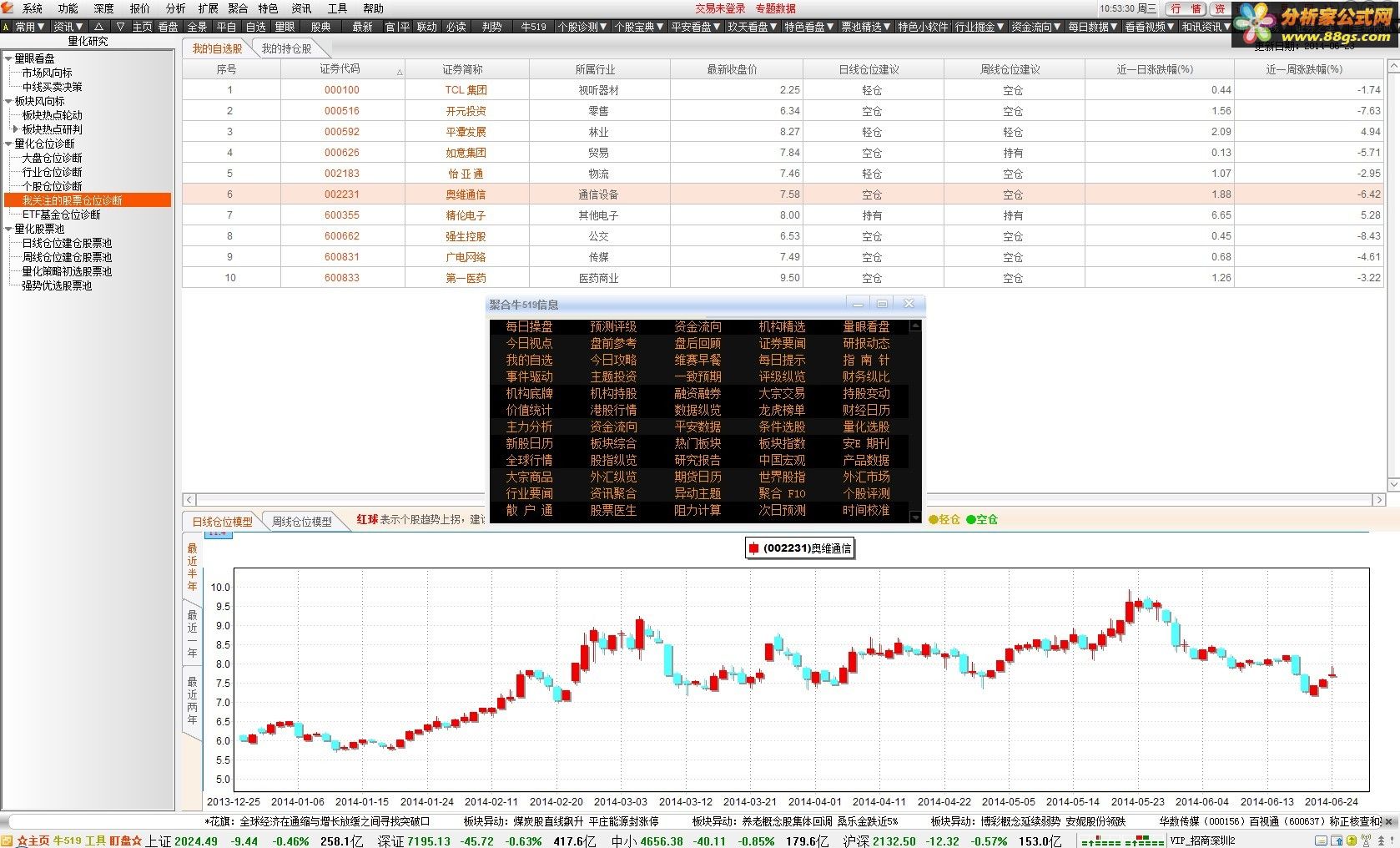Click stock code 000100 in table
Screen dimensions: 1400x848
[342, 90]
